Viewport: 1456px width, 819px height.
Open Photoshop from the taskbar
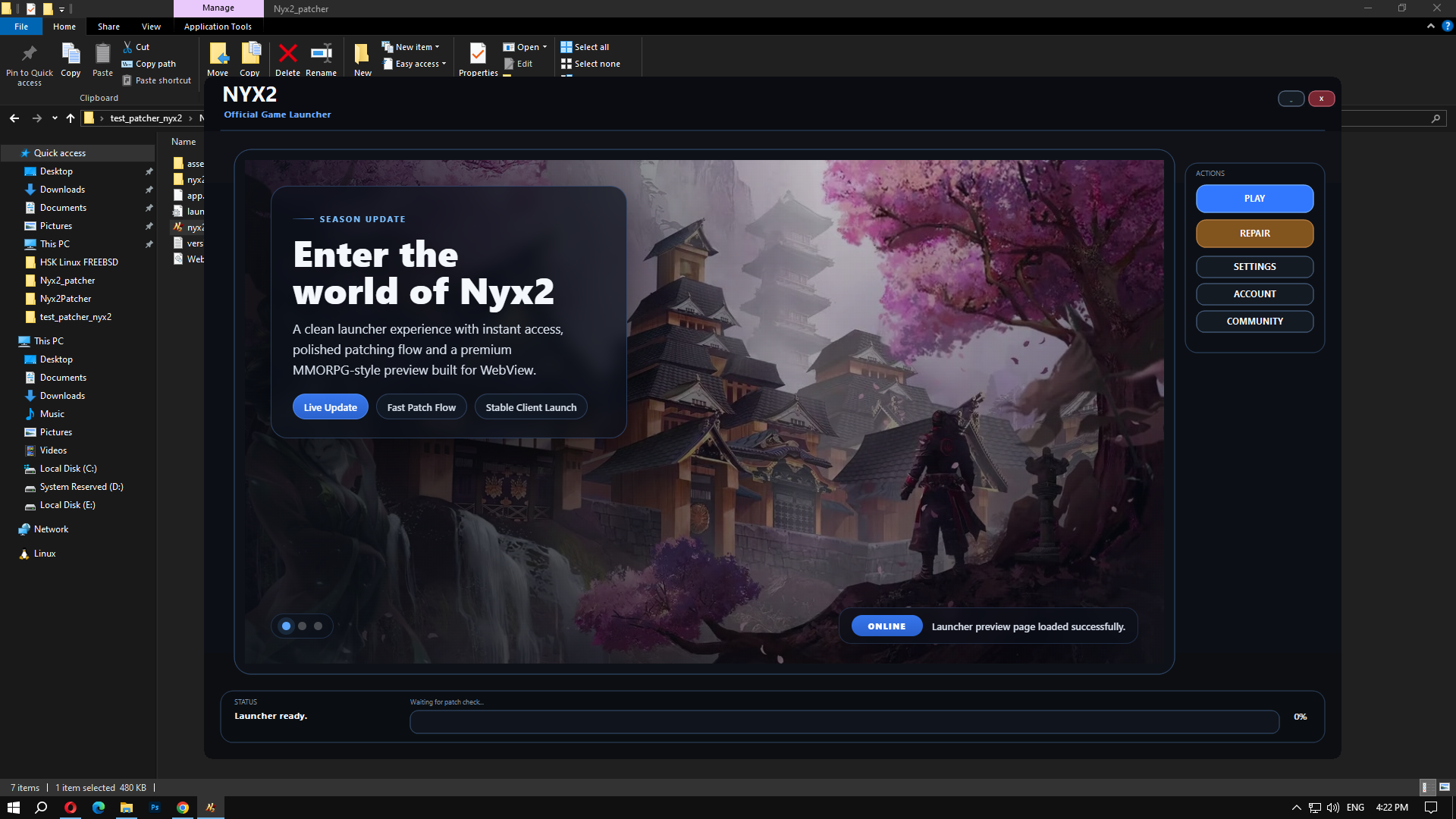click(x=155, y=807)
